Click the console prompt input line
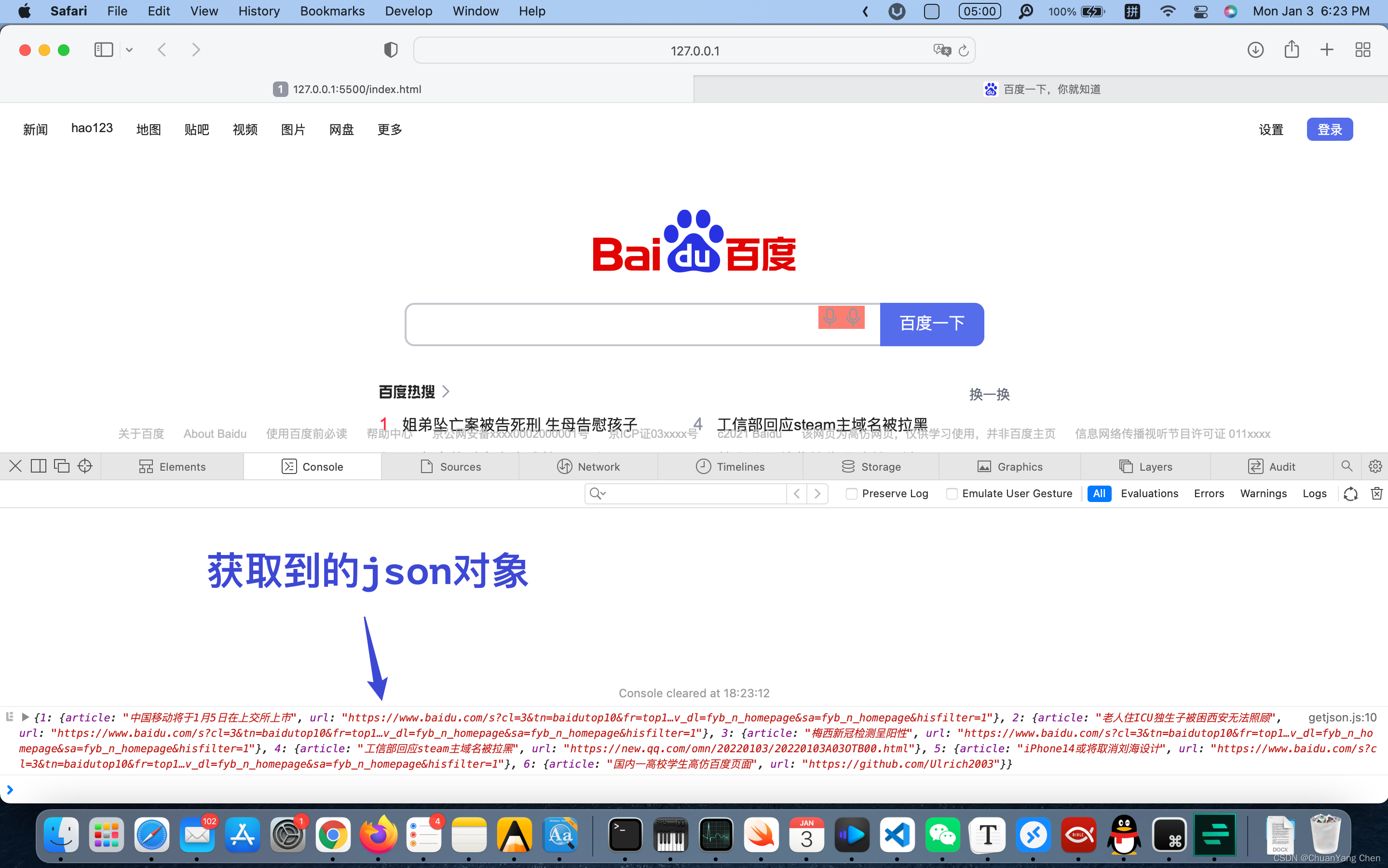 click(x=694, y=790)
